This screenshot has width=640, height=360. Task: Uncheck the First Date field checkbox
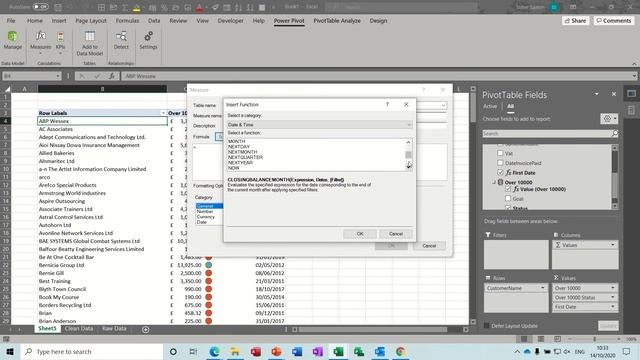coord(500,172)
